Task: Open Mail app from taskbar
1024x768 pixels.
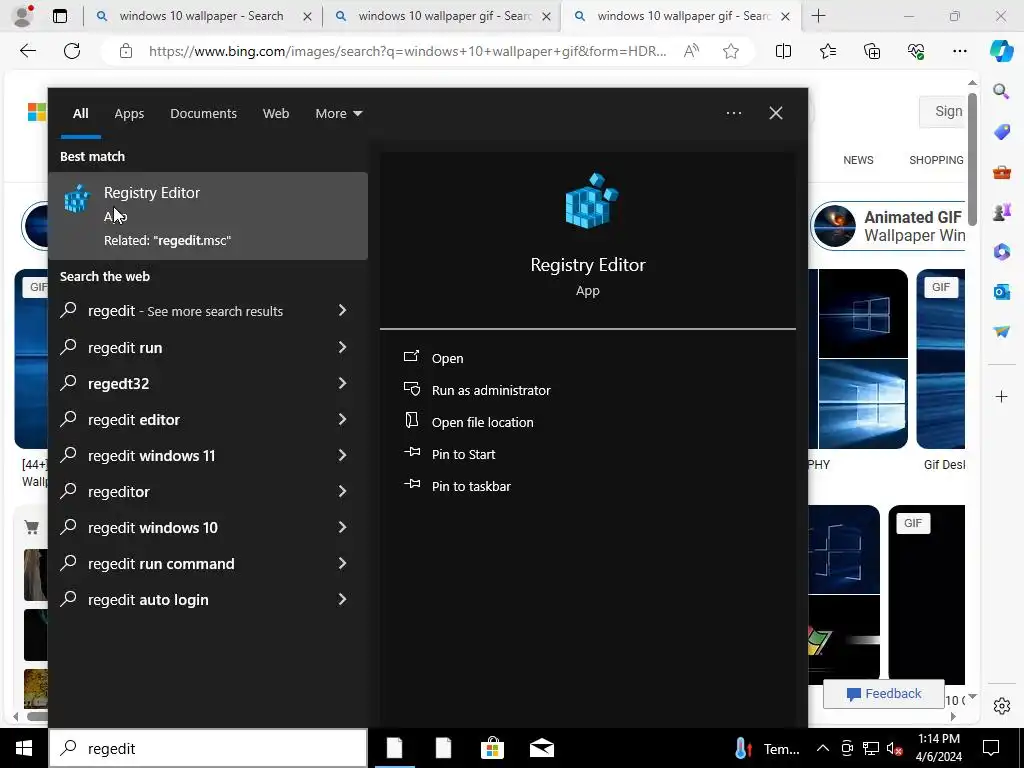Action: (541, 748)
